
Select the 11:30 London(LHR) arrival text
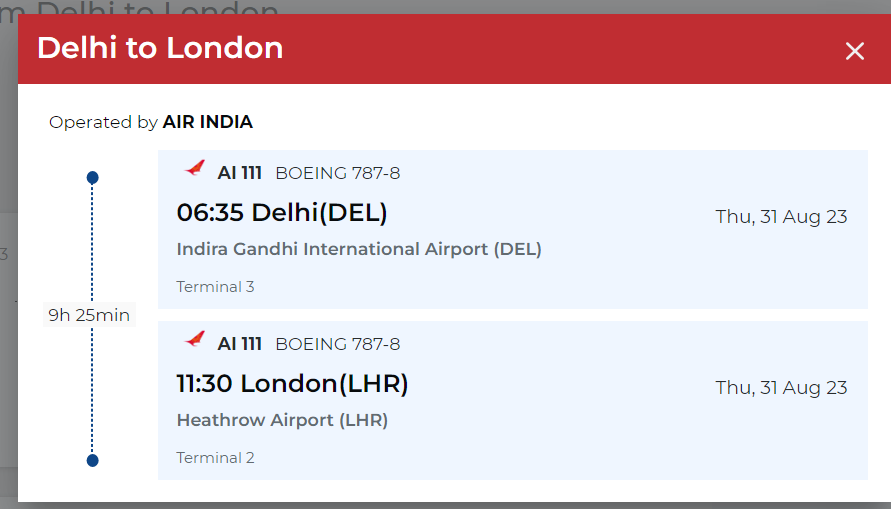click(292, 383)
